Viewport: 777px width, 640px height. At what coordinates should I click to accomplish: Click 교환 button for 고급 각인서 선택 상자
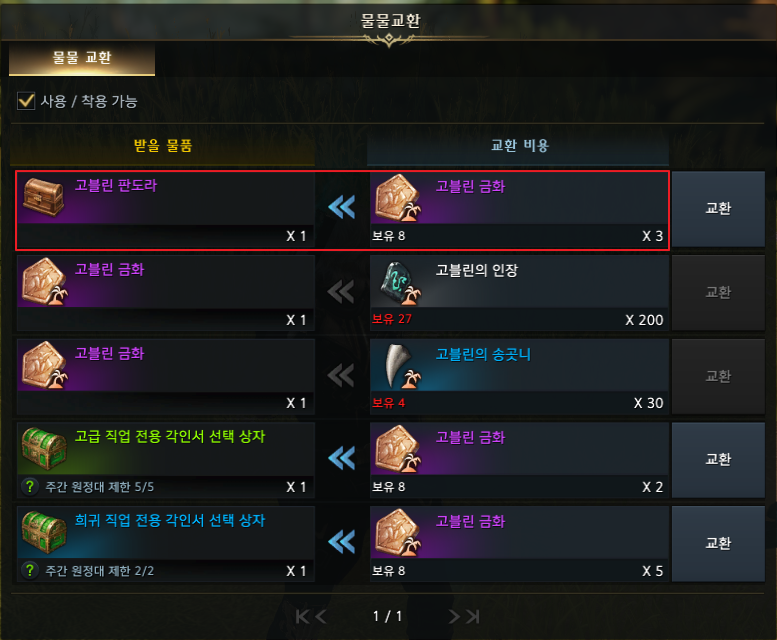coord(718,460)
